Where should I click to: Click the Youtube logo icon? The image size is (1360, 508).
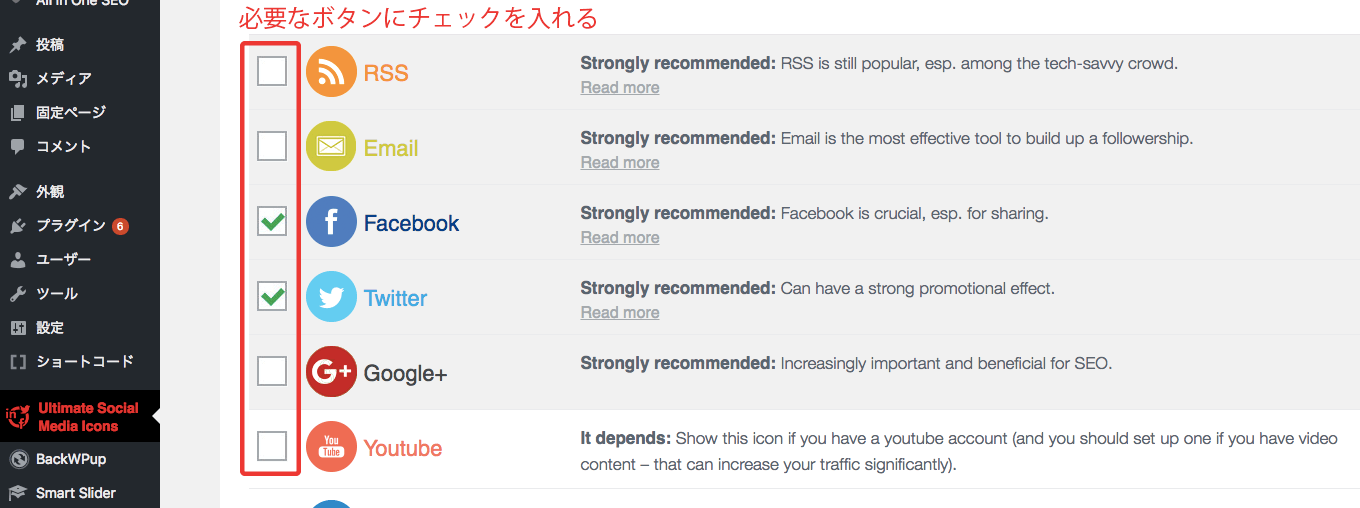331,447
